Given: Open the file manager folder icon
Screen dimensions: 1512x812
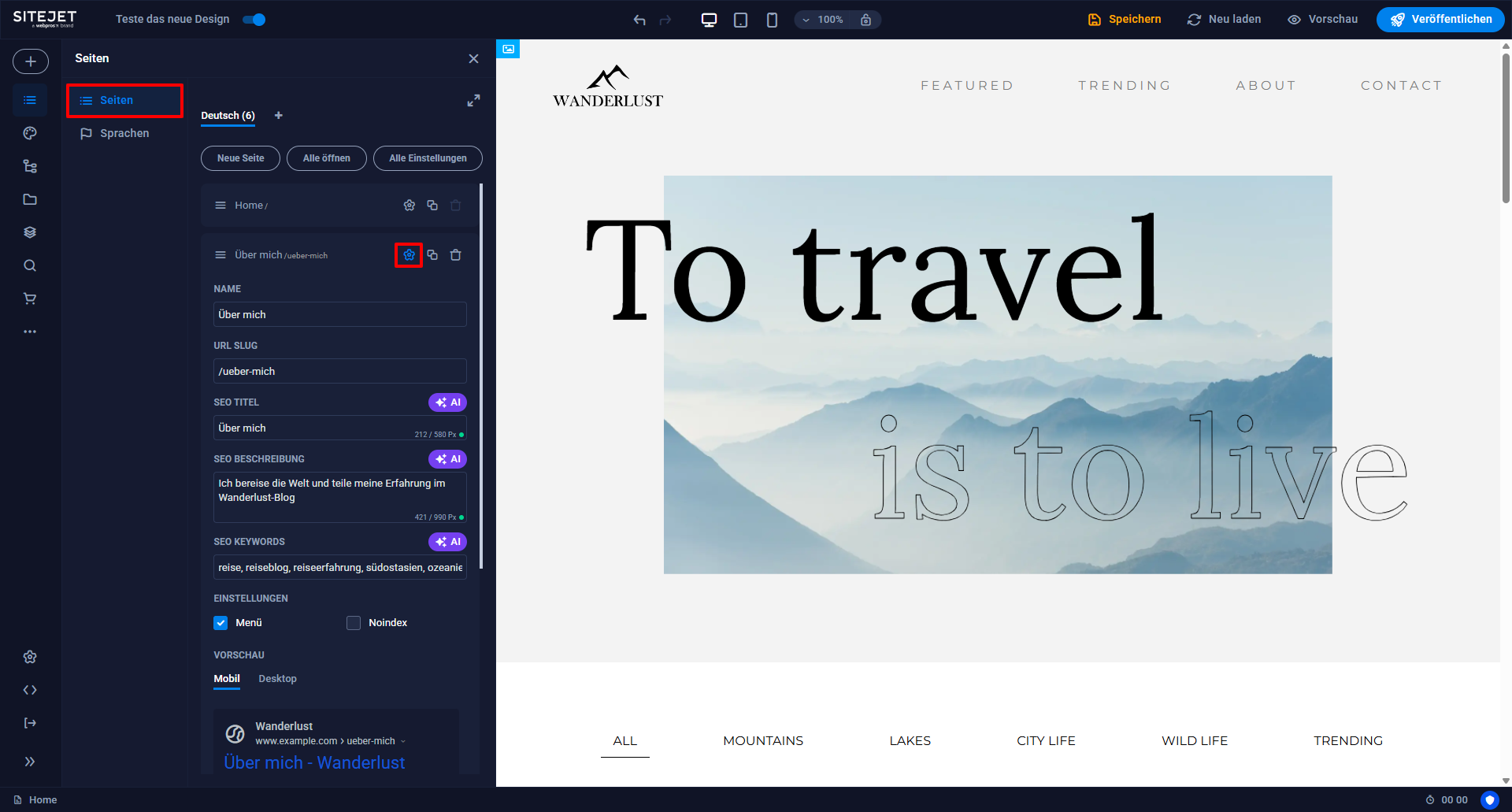Looking at the screenshot, I should coord(30,199).
